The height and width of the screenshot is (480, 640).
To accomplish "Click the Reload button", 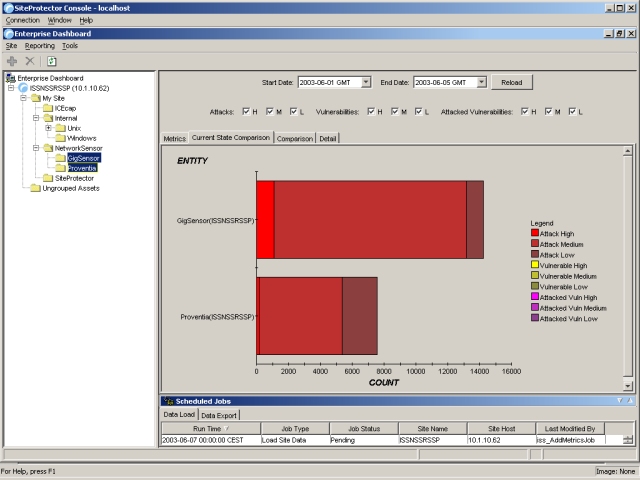I will pos(512,82).
